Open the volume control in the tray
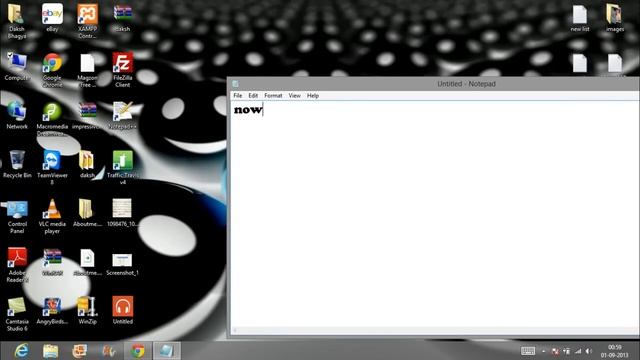The height and width of the screenshot is (360, 640). tap(589, 351)
